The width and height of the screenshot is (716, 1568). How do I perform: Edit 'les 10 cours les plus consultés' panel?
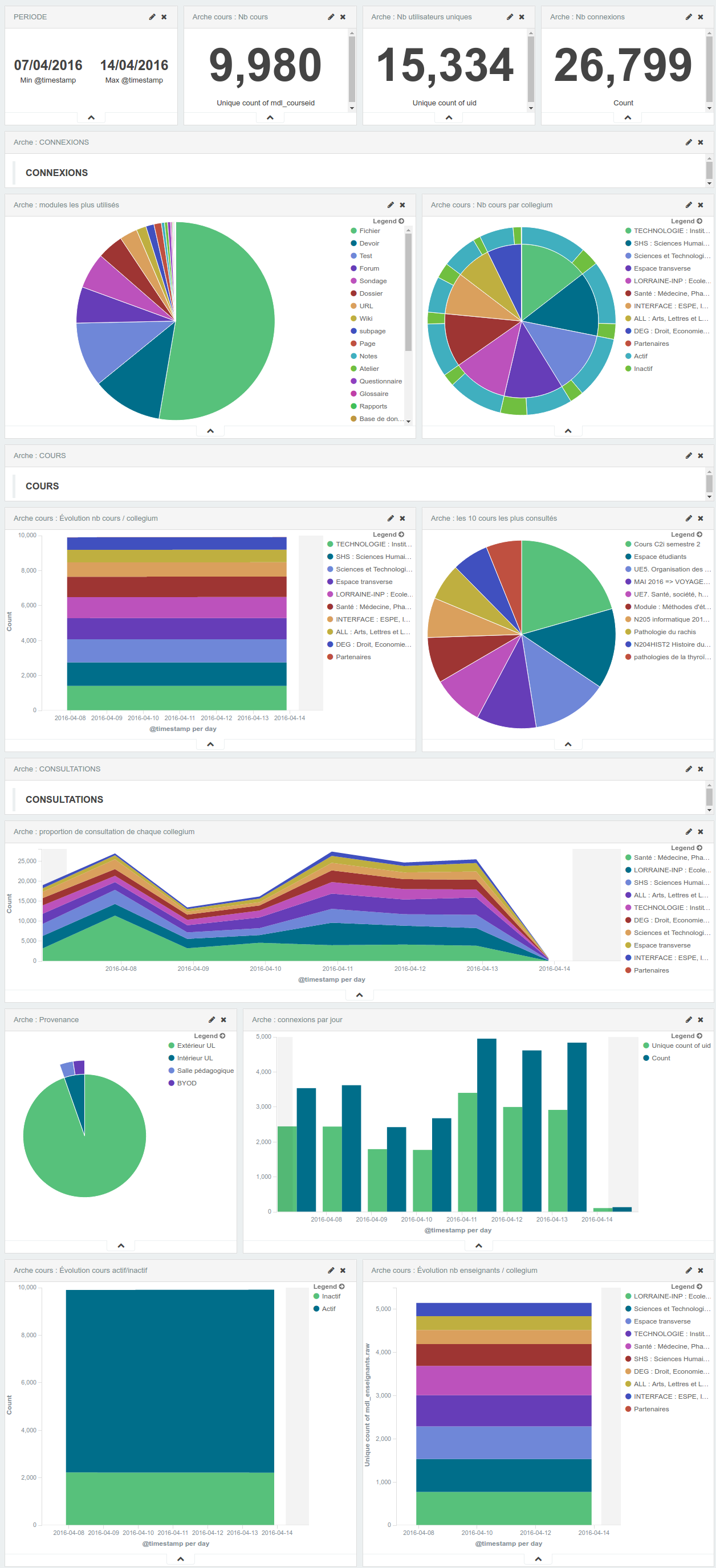click(x=689, y=518)
